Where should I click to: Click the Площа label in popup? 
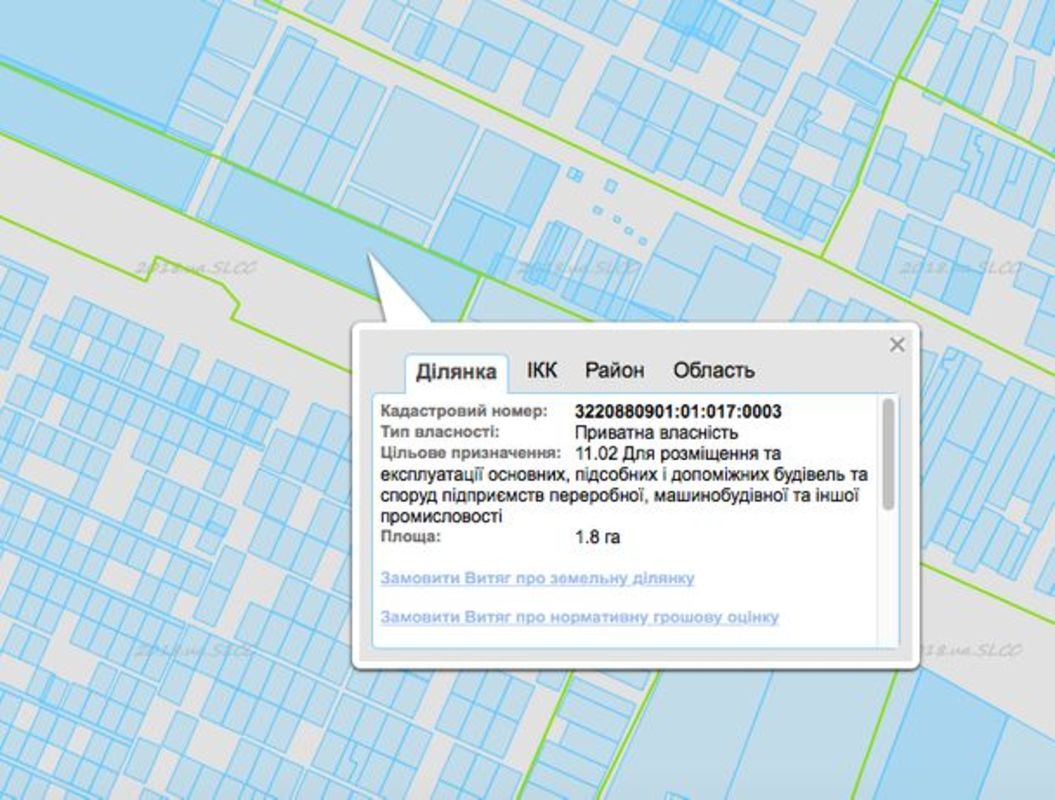tap(410, 537)
